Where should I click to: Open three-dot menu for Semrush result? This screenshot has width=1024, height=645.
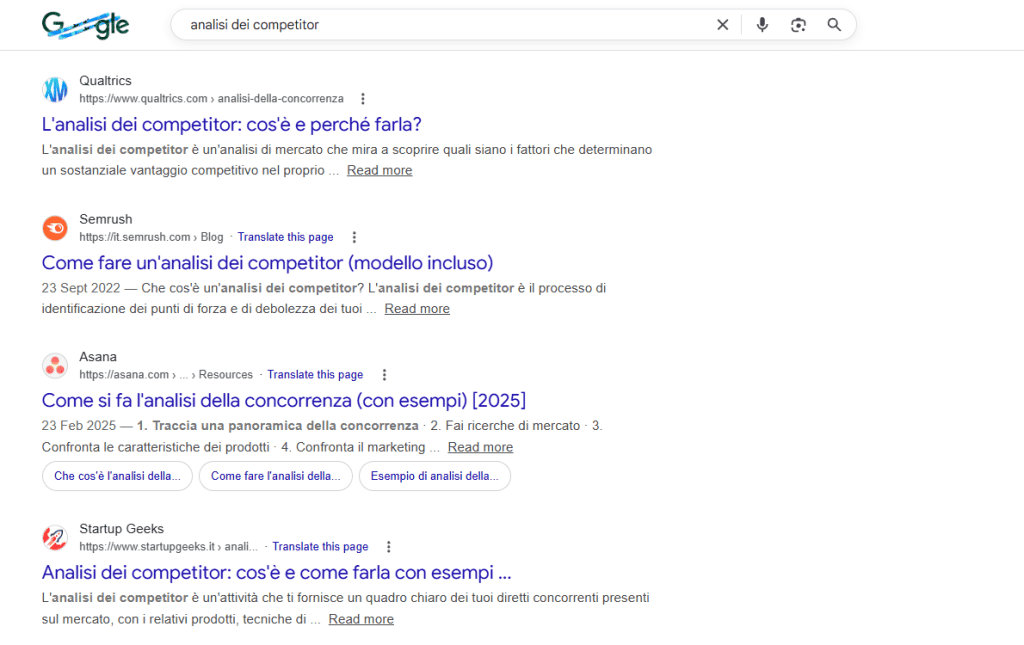354,237
